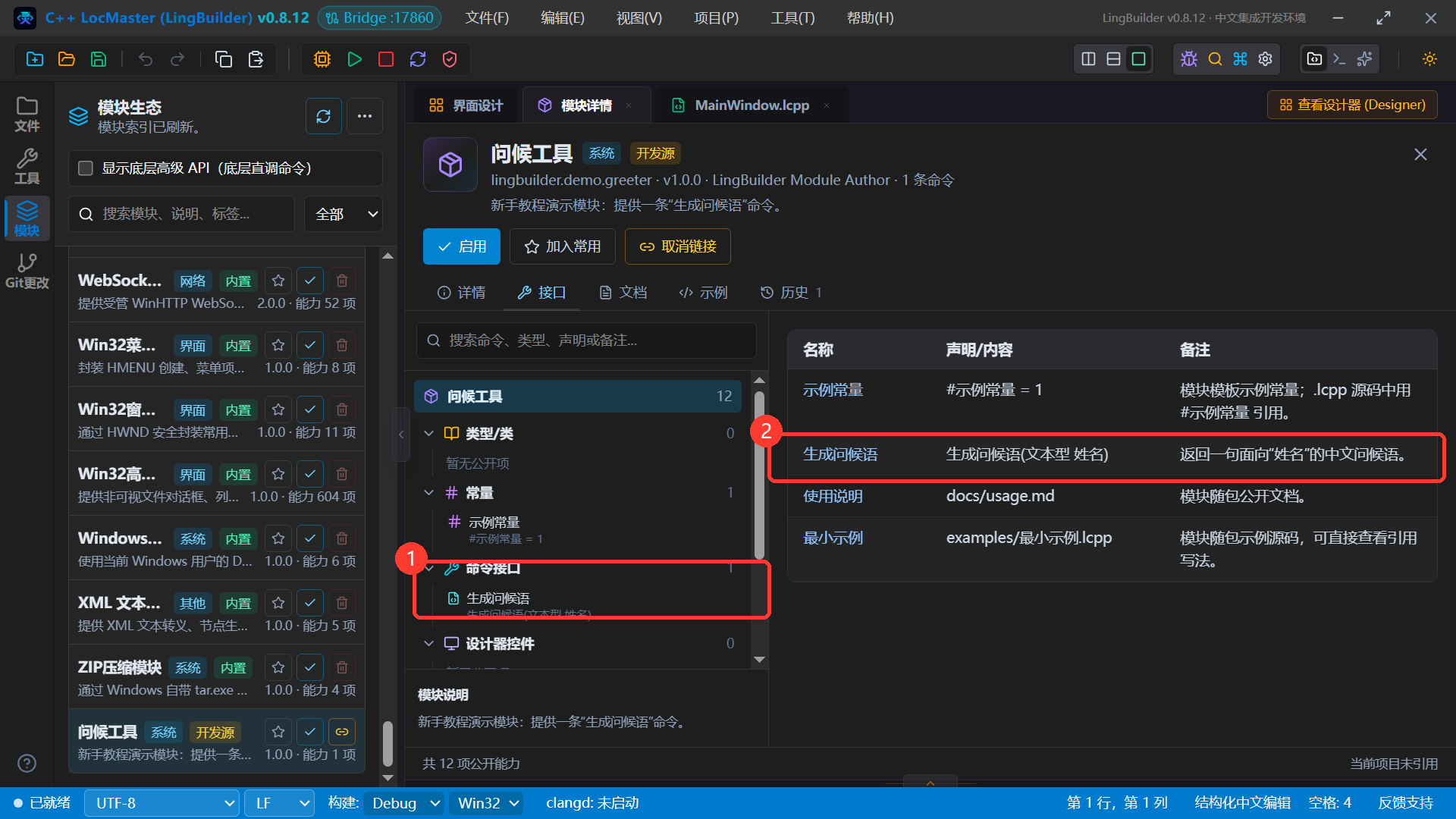Image resolution: width=1456 pixels, height=819 pixels.
Task: Switch to the 文档 tab
Action: coord(623,293)
